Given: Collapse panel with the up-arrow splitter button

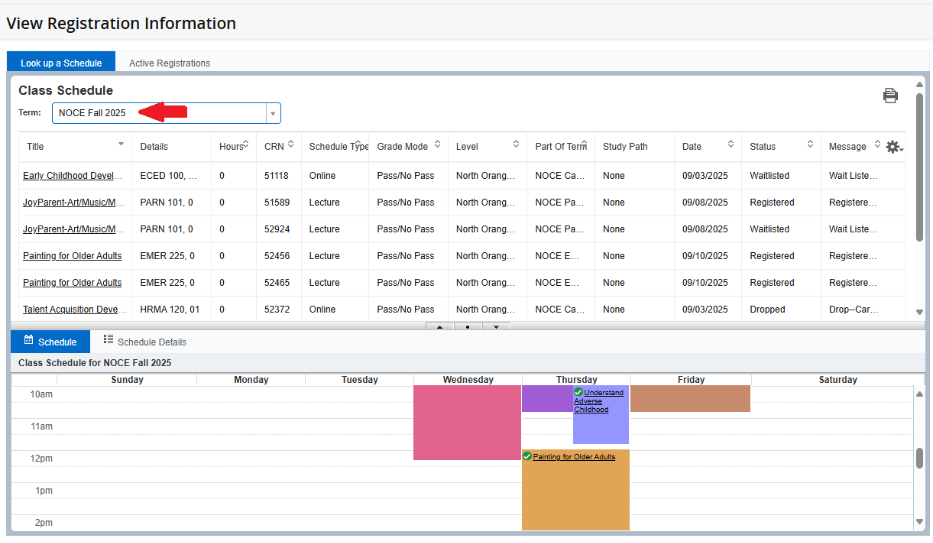Looking at the screenshot, I should pyautogui.click(x=439, y=326).
